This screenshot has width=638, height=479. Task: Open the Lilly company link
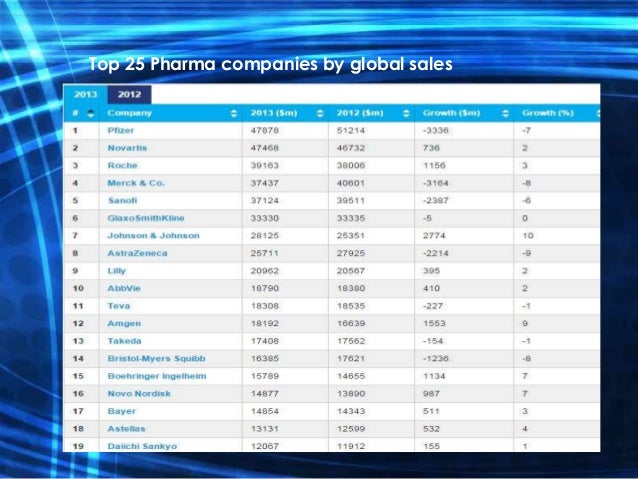tap(117, 271)
